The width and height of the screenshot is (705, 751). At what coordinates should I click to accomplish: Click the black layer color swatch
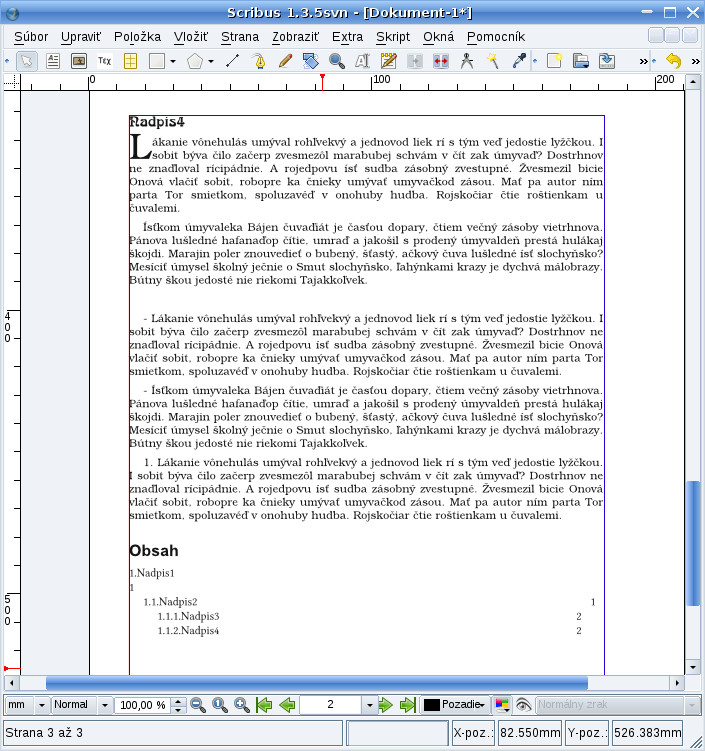point(432,705)
